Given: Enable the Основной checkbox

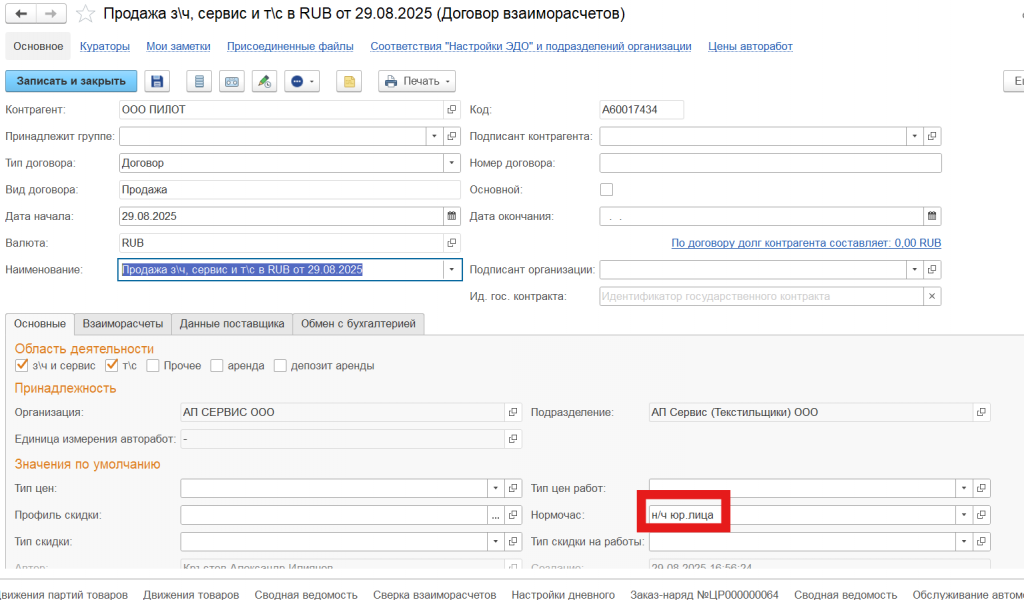Looking at the screenshot, I should (606, 189).
